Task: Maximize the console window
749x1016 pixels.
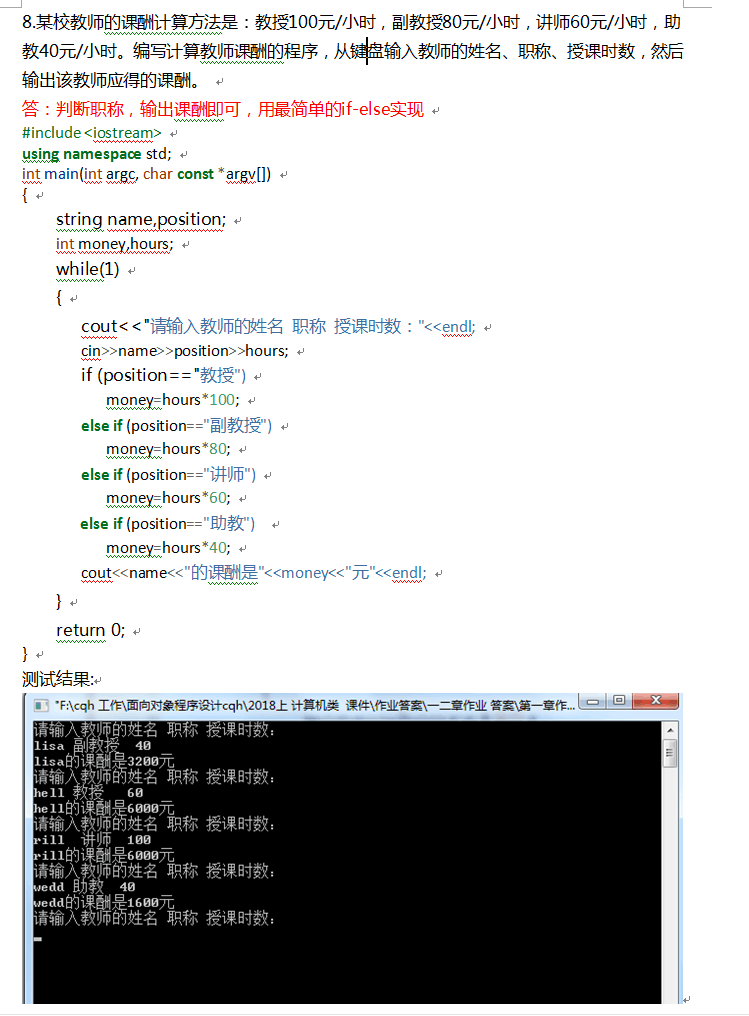Action: coord(621,702)
